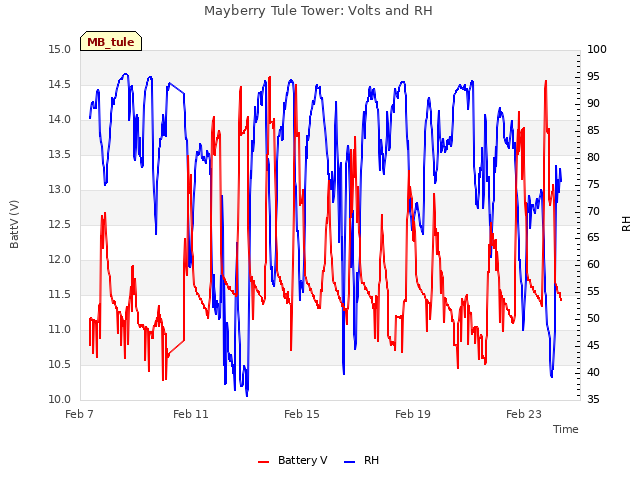The width and height of the screenshot is (640, 480).
Task: Click the 11.5 left axis value
Action: pyautogui.click(x=60, y=295)
